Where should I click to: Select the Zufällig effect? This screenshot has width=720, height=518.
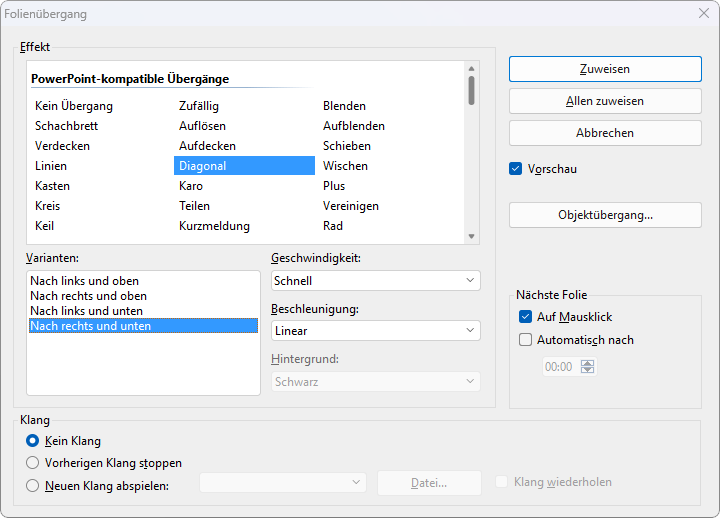[x=199, y=106]
